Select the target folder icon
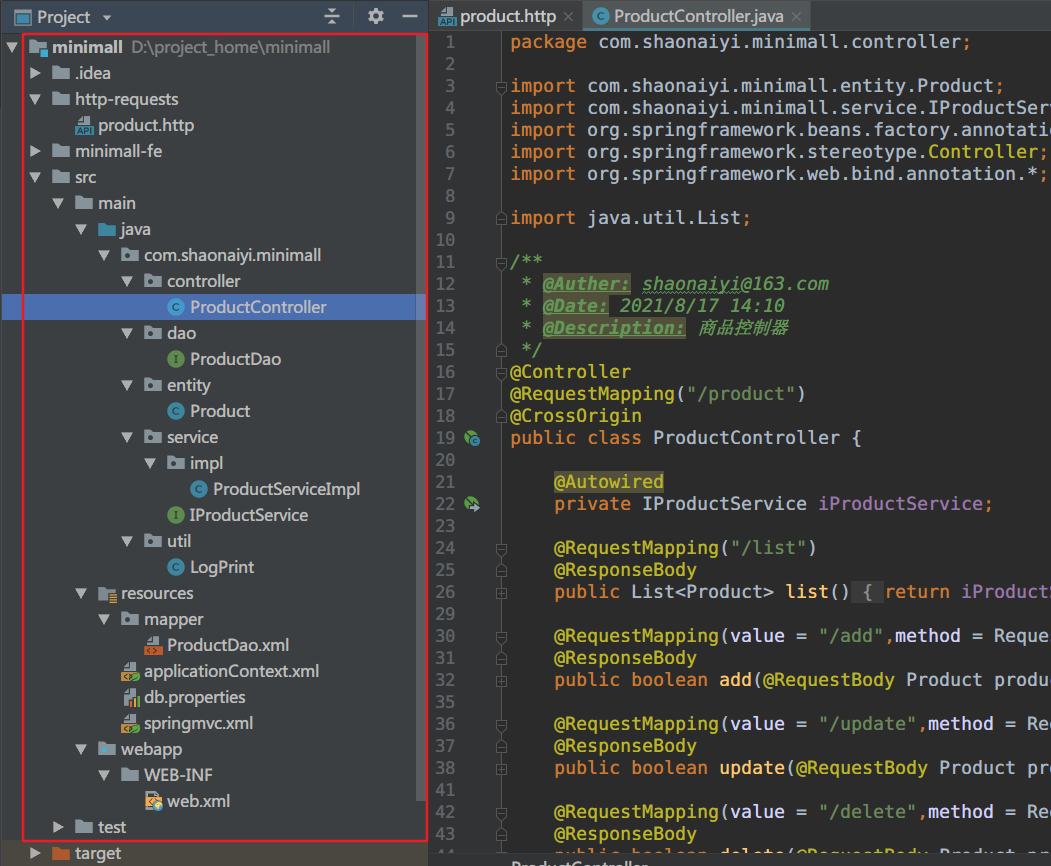 (61, 853)
